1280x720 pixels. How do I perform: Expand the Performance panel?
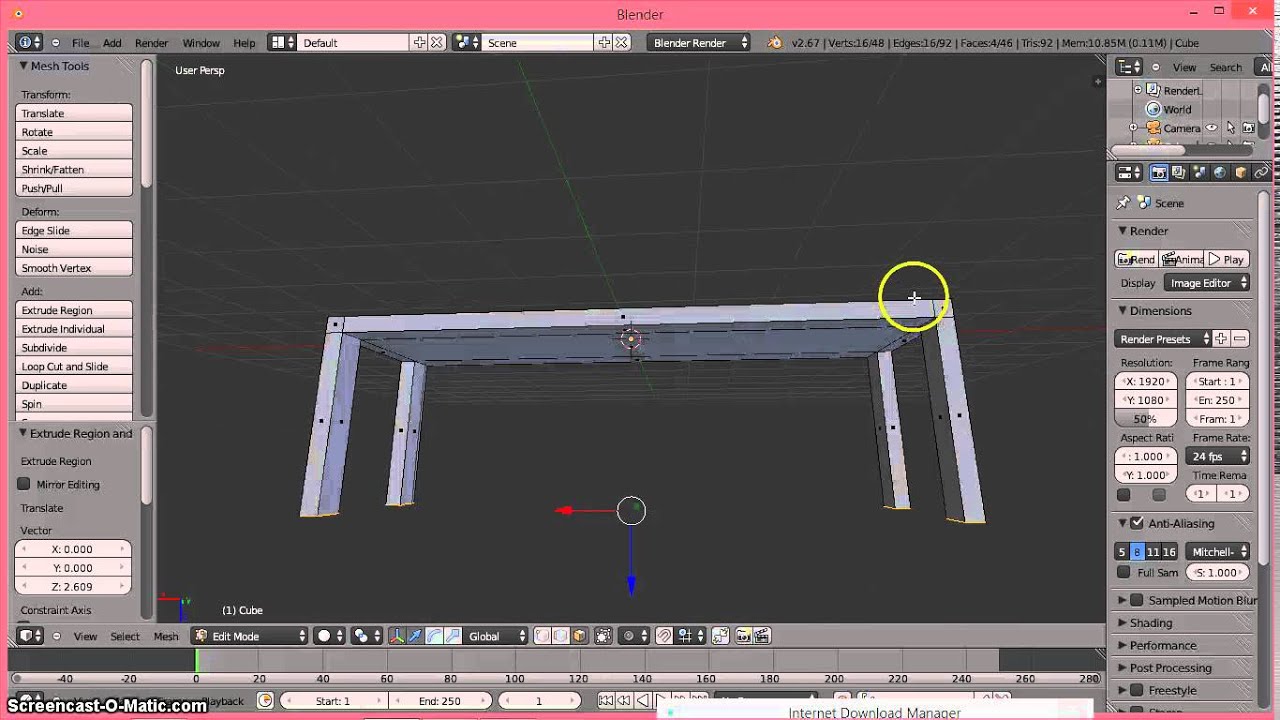[x=1122, y=645]
